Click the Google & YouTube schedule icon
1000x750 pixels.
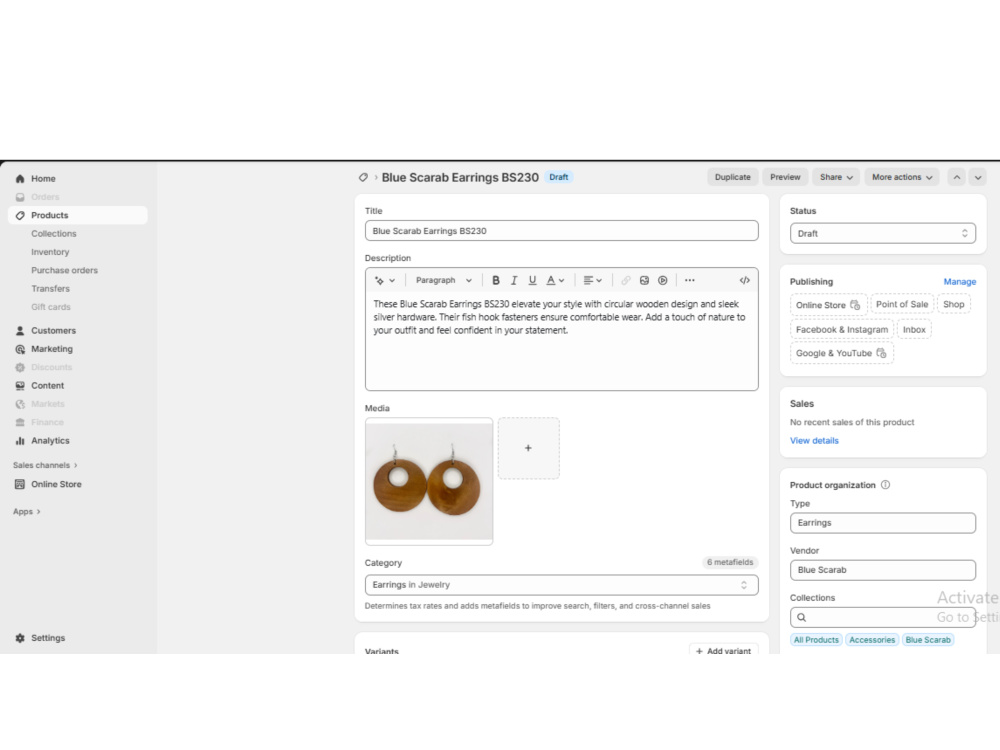point(881,353)
